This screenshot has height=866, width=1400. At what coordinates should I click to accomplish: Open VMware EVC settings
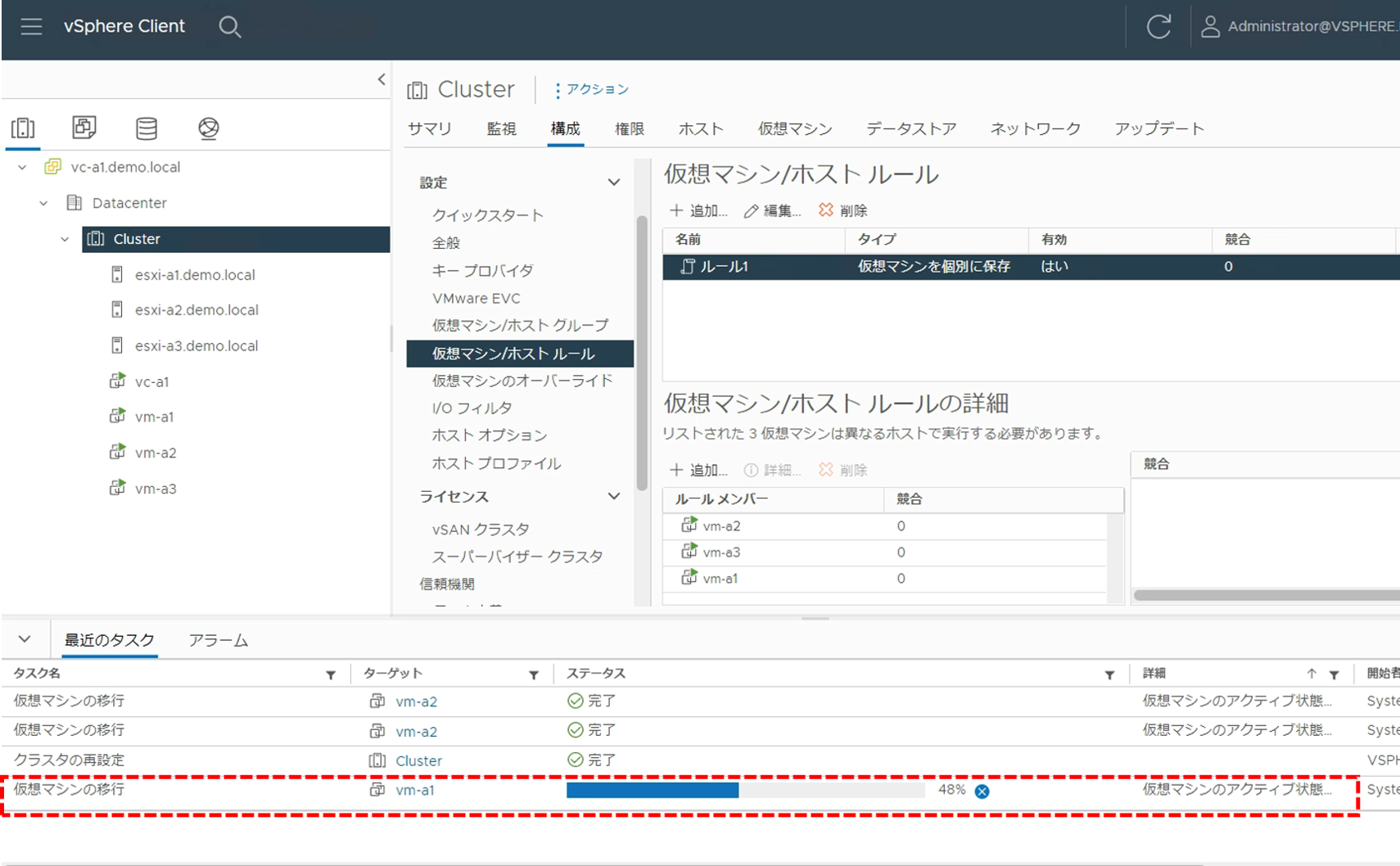tap(476, 299)
